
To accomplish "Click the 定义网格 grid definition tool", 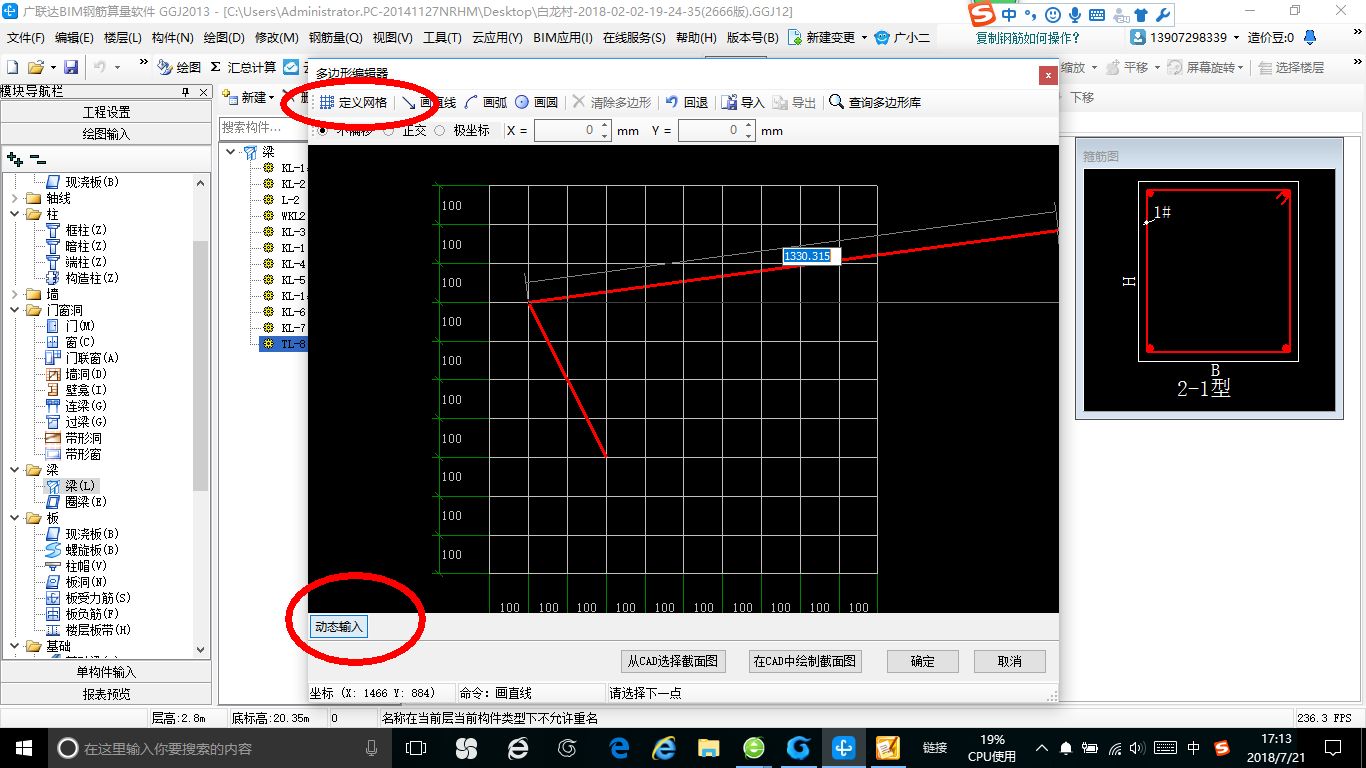I will point(353,102).
